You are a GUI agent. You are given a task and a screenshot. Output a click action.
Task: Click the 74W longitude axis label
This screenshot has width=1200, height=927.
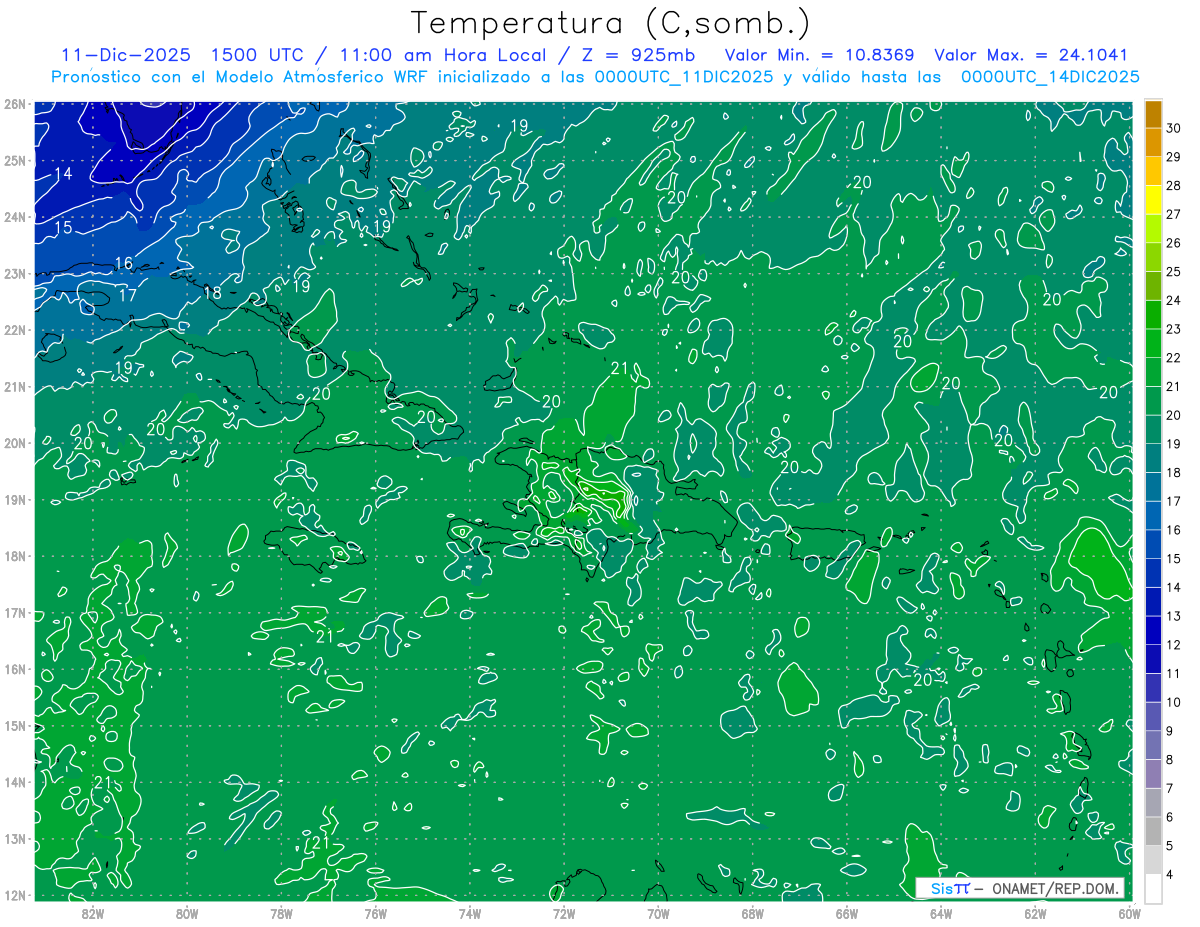[470, 913]
